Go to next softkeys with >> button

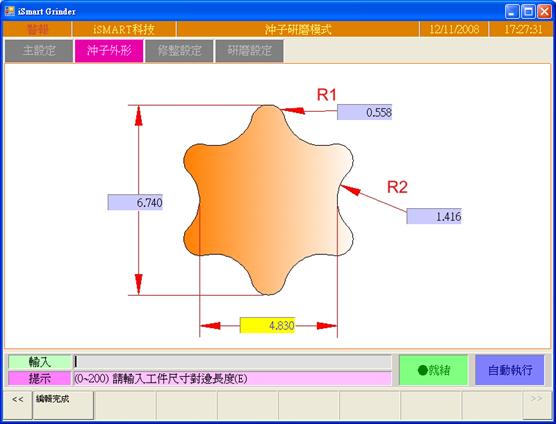tap(536, 405)
